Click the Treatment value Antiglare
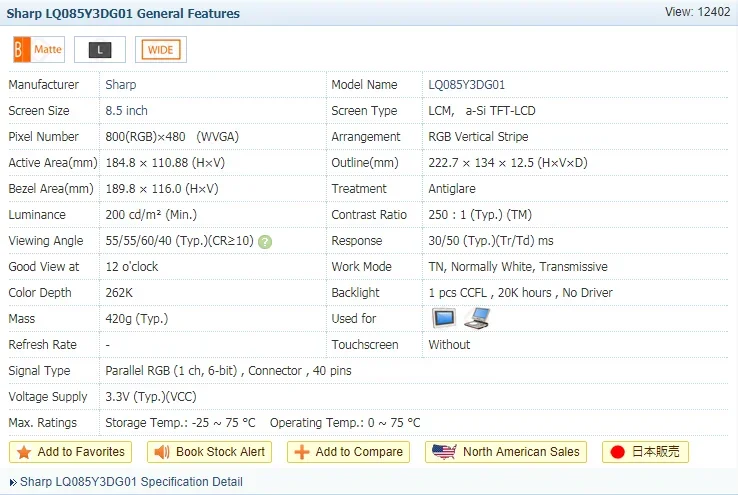Image resolution: width=738 pixels, height=495 pixels. [x=452, y=189]
